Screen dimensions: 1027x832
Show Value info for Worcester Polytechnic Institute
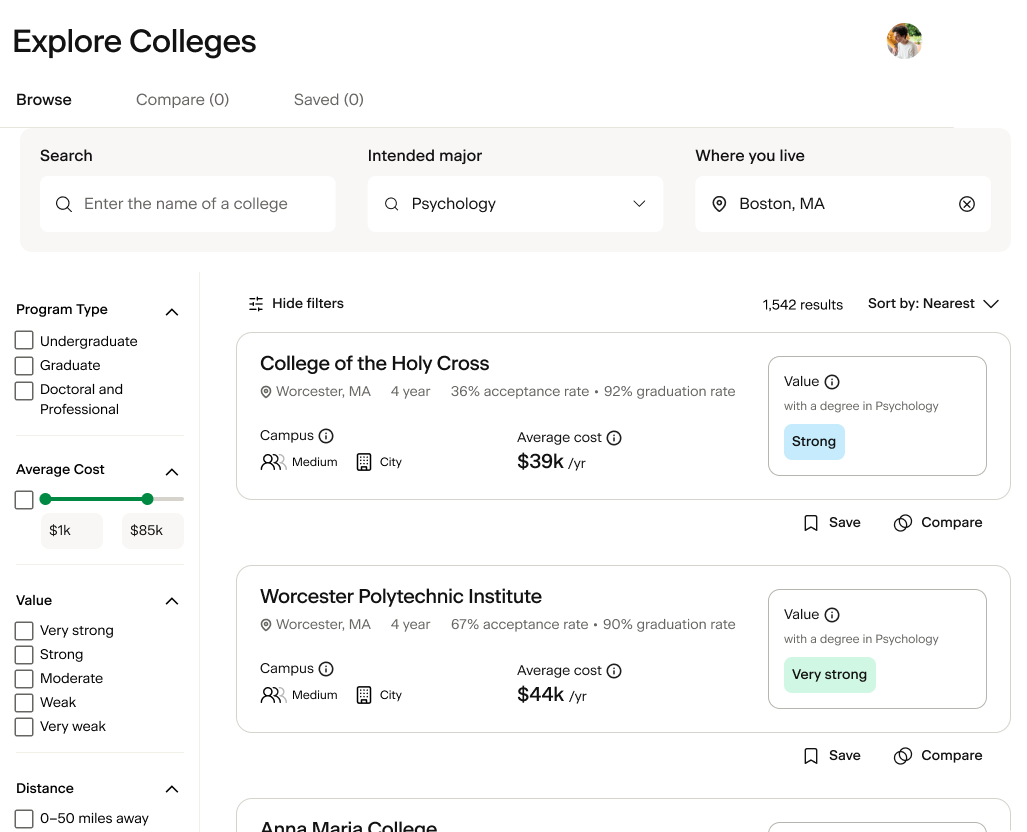[832, 615]
